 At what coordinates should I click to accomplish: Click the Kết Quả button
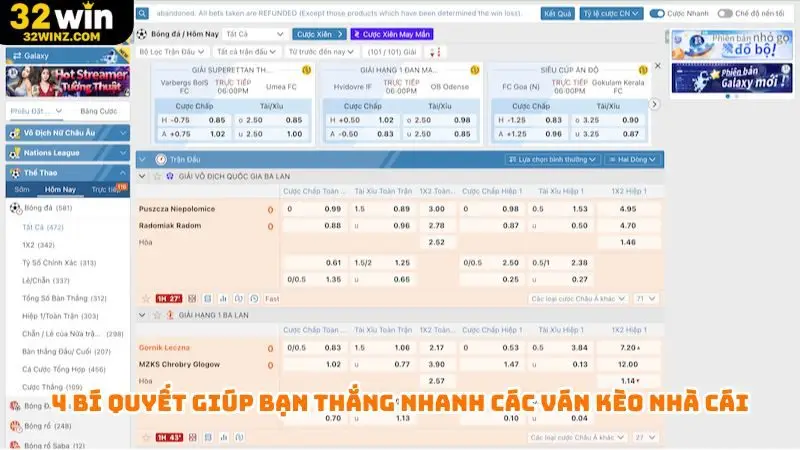[558, 13]
